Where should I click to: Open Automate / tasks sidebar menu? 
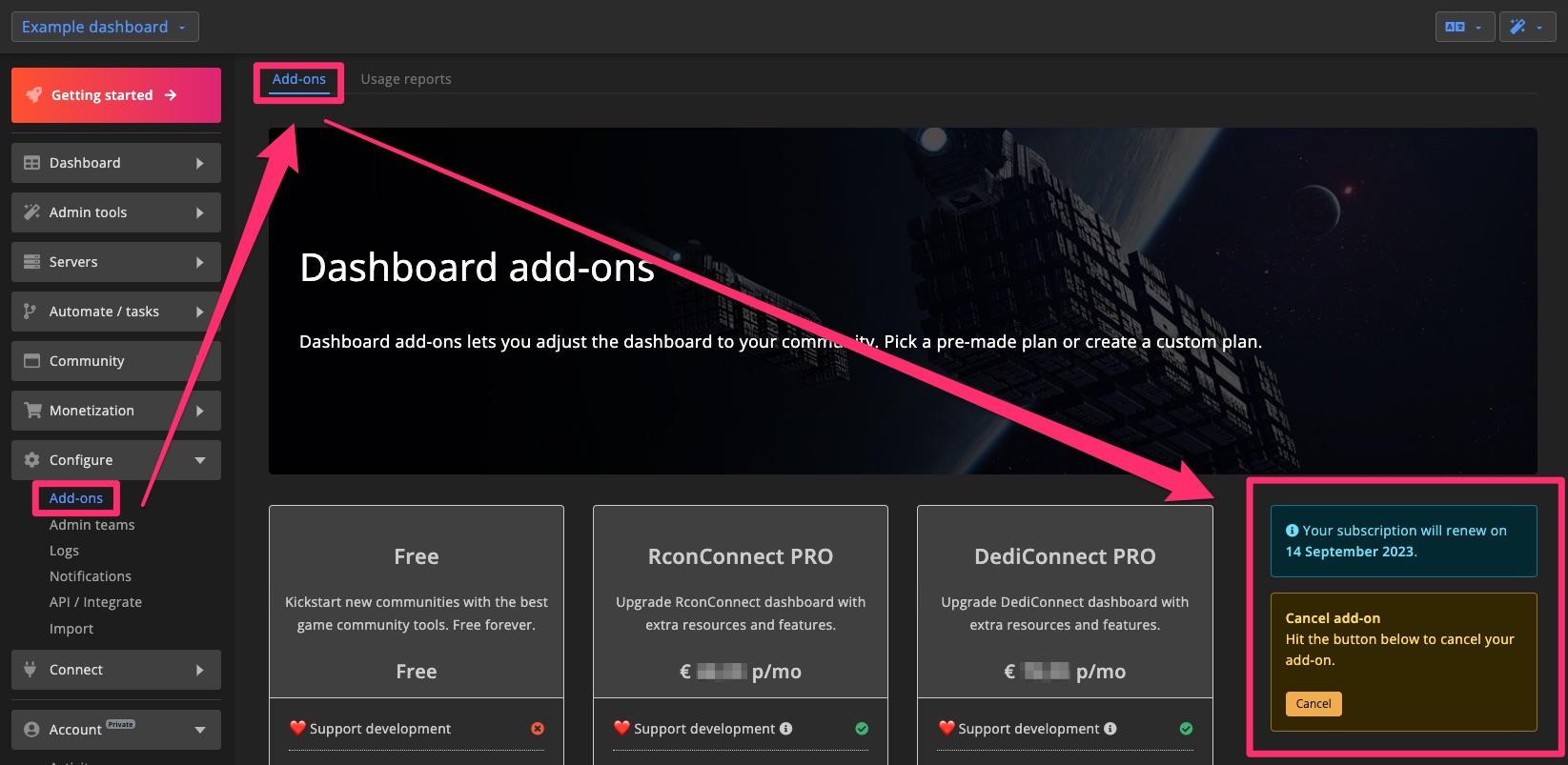[116, 312]
